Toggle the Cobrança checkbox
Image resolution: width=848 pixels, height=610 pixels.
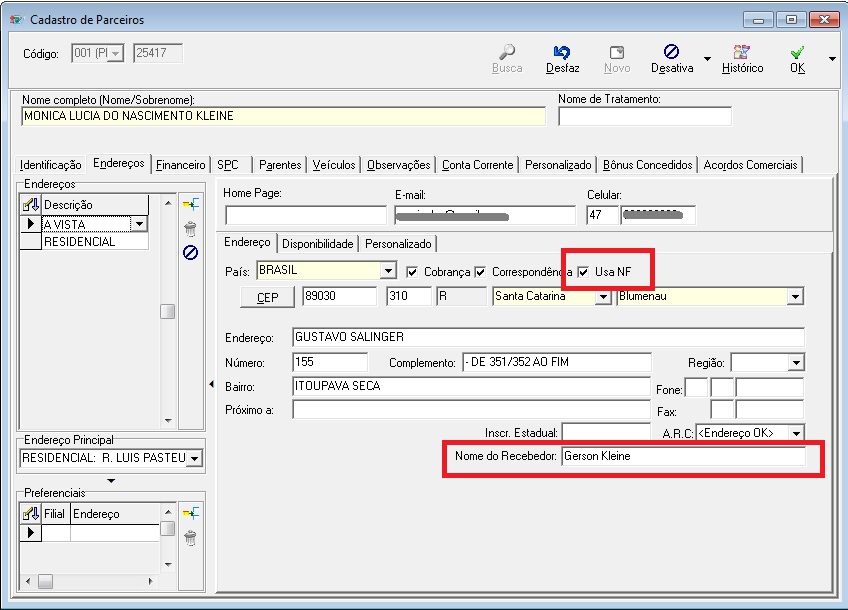(x=412, y=272)
